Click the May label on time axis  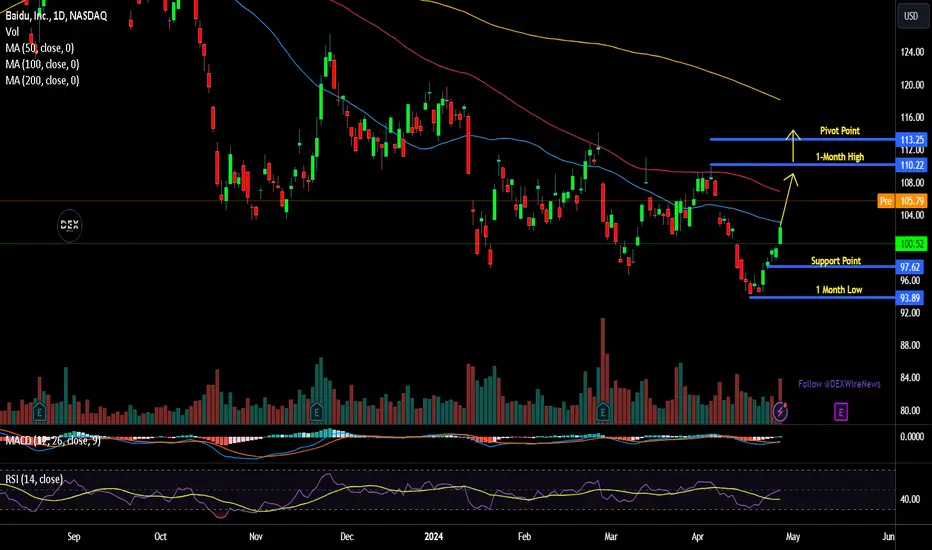(x=793, y=536)
